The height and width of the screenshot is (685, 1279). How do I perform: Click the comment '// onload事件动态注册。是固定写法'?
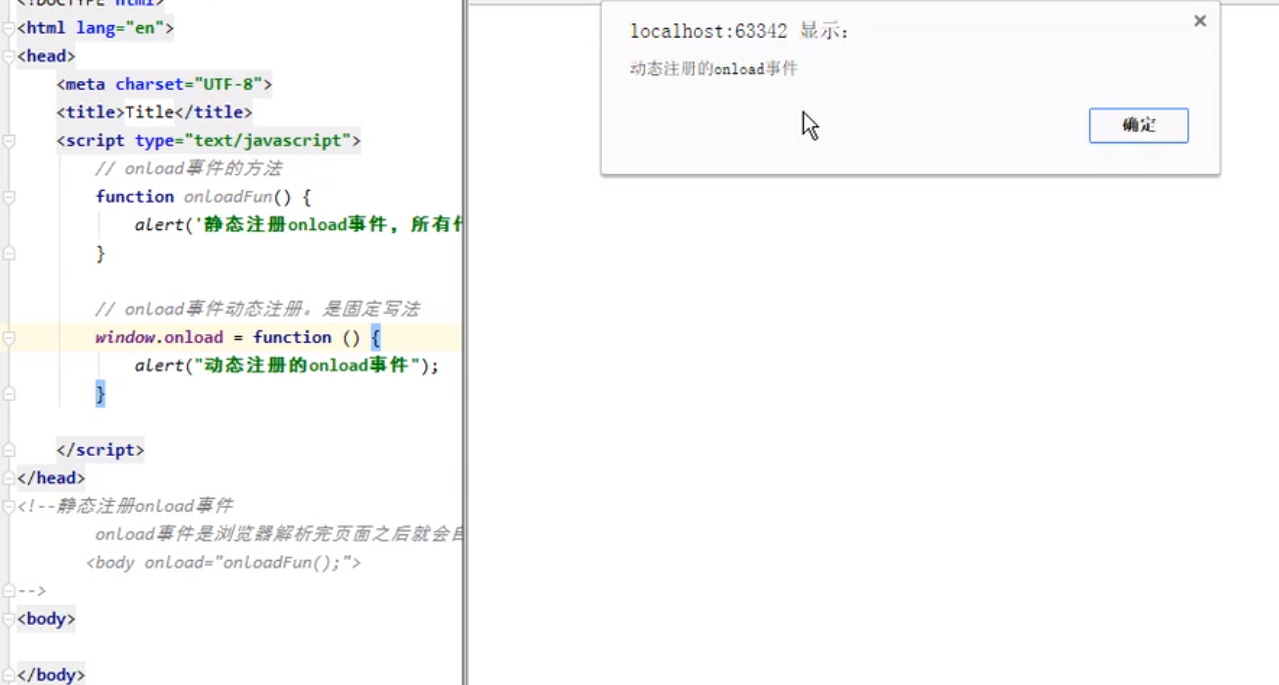[x=257, y=309]
